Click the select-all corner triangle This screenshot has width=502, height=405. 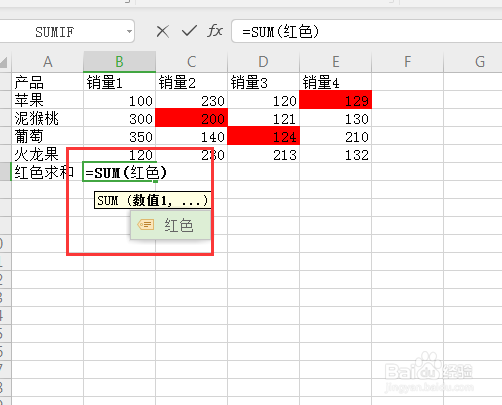coord(4,62)
